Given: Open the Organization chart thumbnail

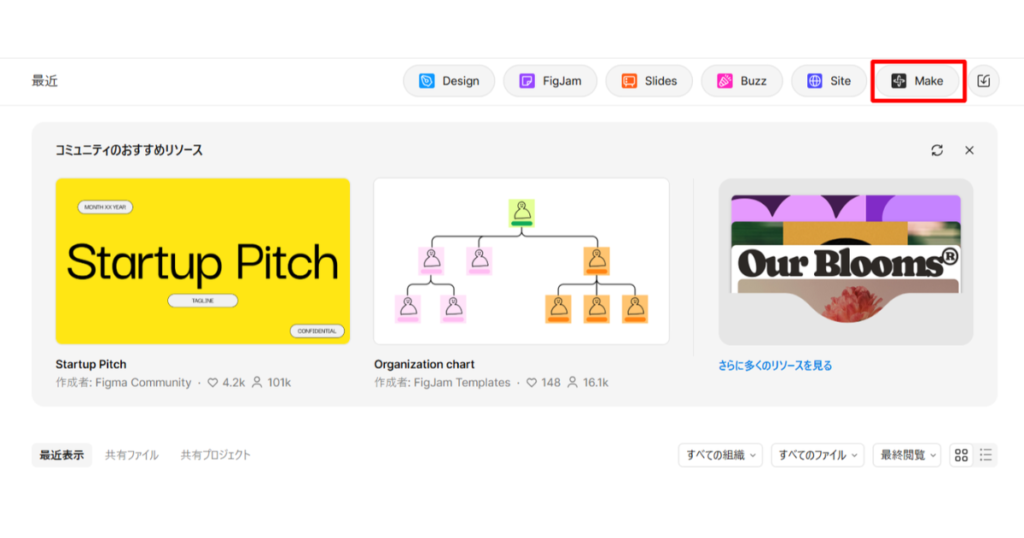Looking at the screenshot, I should [x=521, y=261].
